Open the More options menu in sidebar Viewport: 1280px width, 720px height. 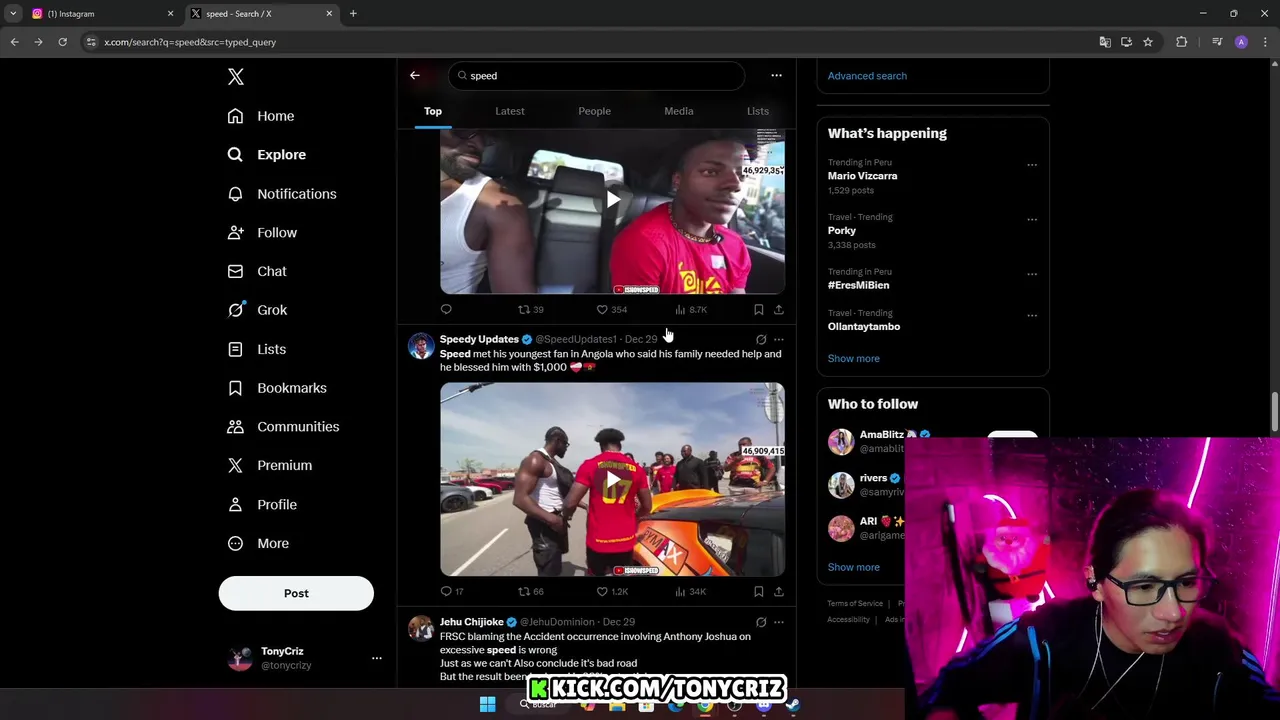tap(258, 543)
